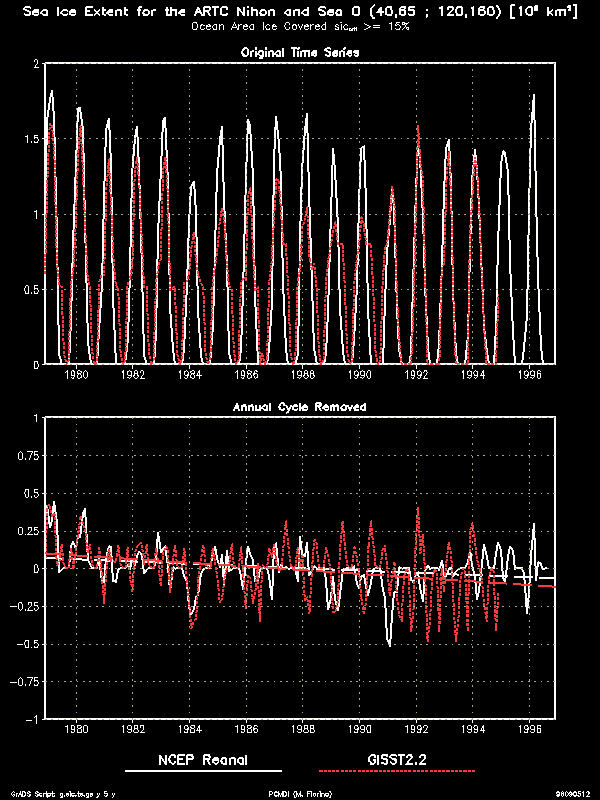Click the Original Time Series chart title
This screenshot has width=600, height=800.
pos(301,52)
